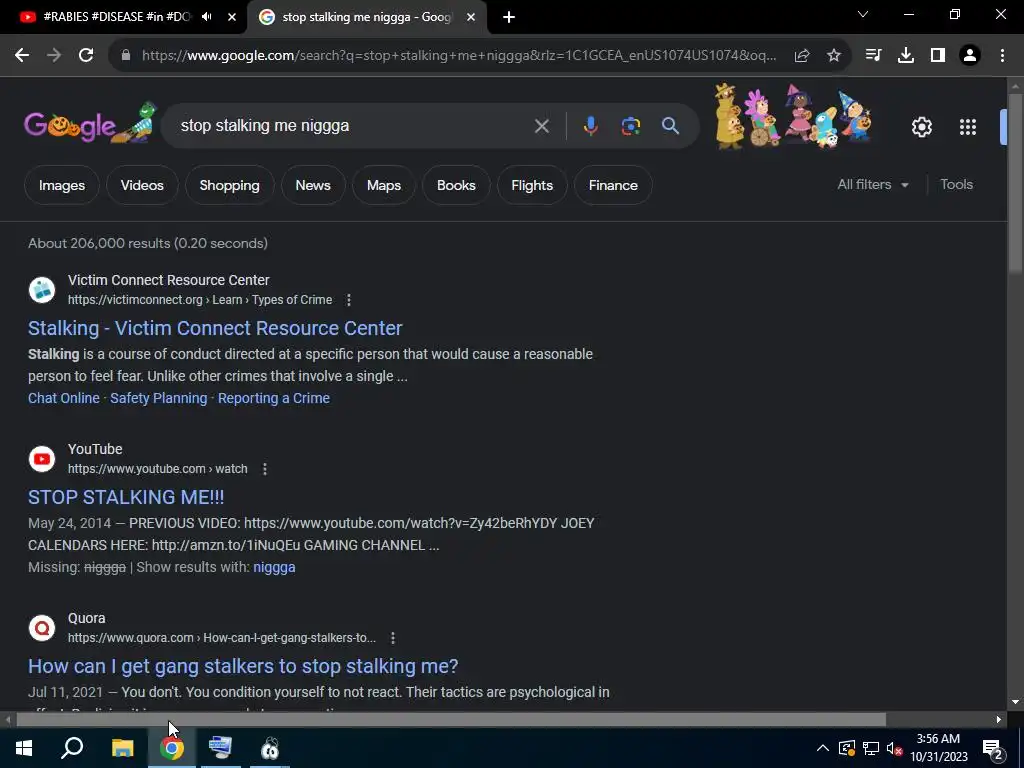Image resolution: width=1024 pixels, height=768 pixels.
Task: Mute the audio in the YouTube tab
Action: (207, 17)
